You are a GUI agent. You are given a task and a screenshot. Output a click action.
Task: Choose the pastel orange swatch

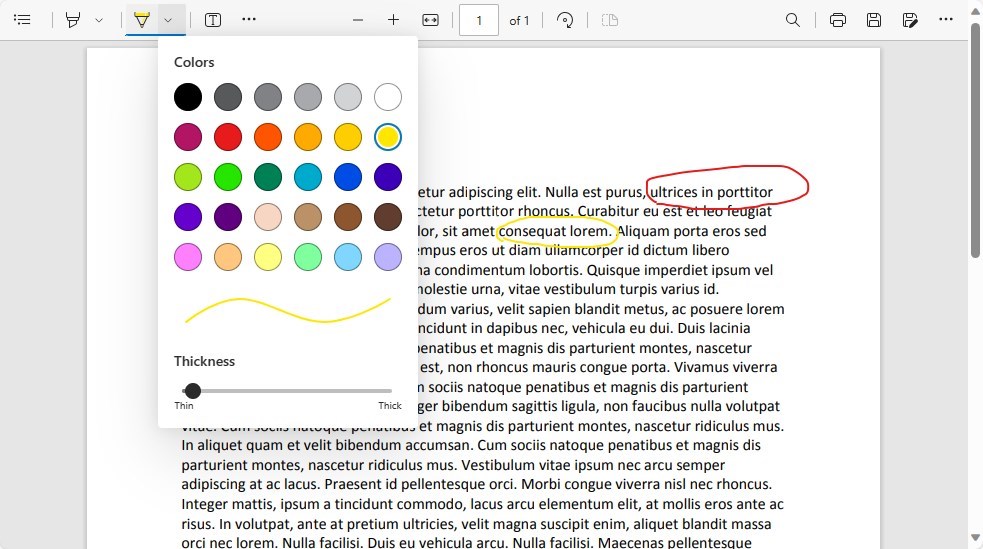click(228, 258)
